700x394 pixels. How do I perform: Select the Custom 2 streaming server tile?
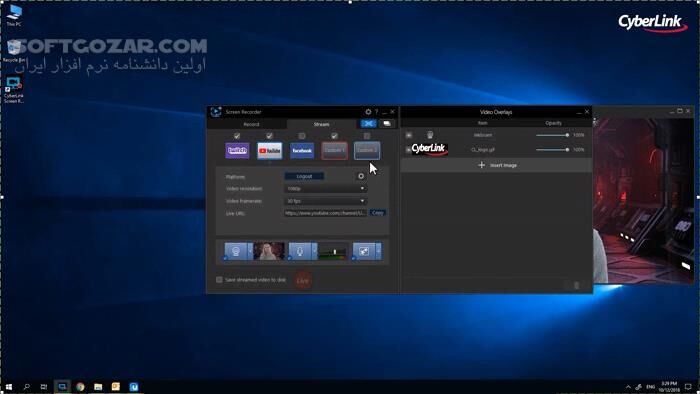click(367, 150)
